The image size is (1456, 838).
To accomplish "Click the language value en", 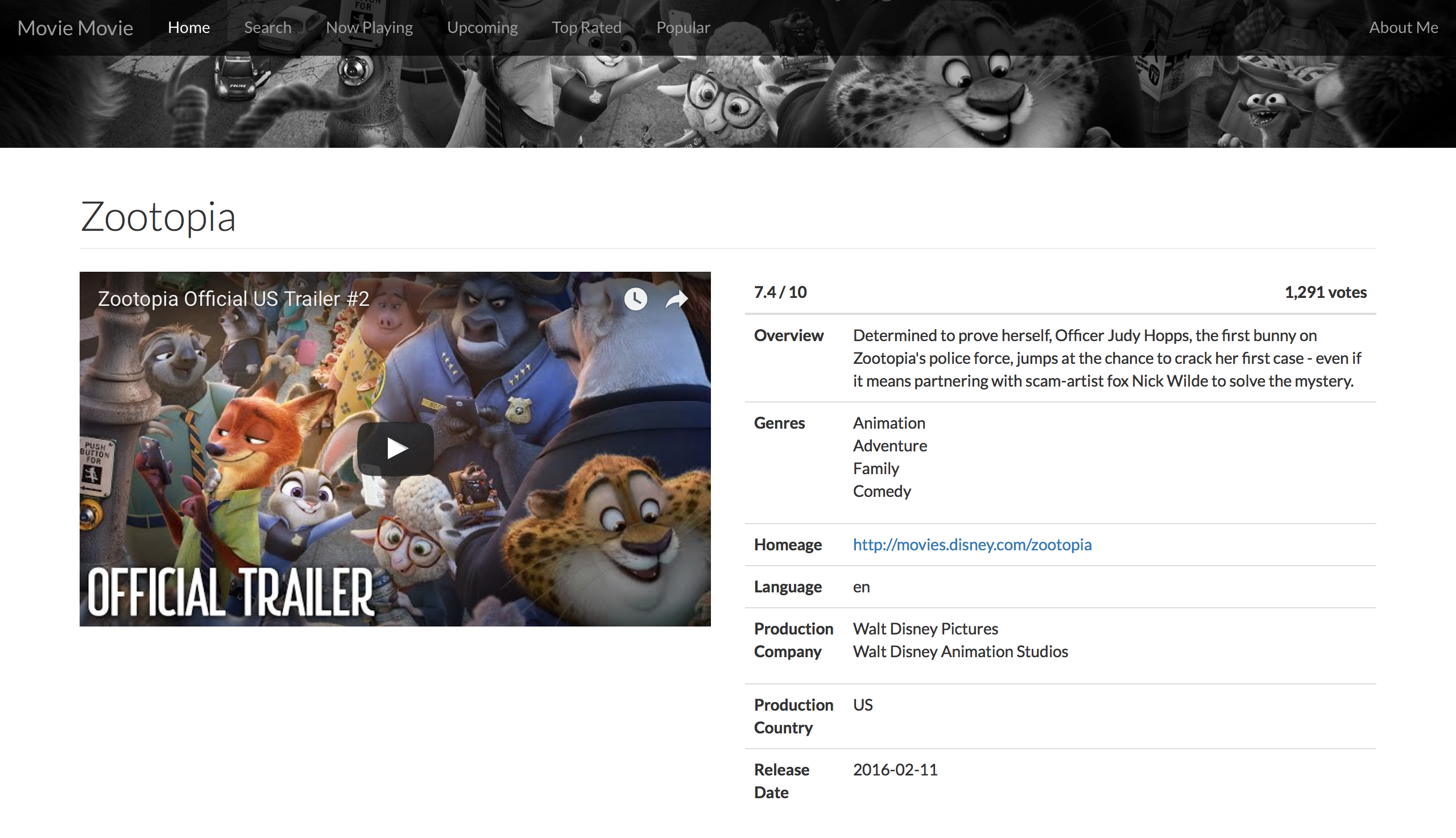I will click(861, 587).
